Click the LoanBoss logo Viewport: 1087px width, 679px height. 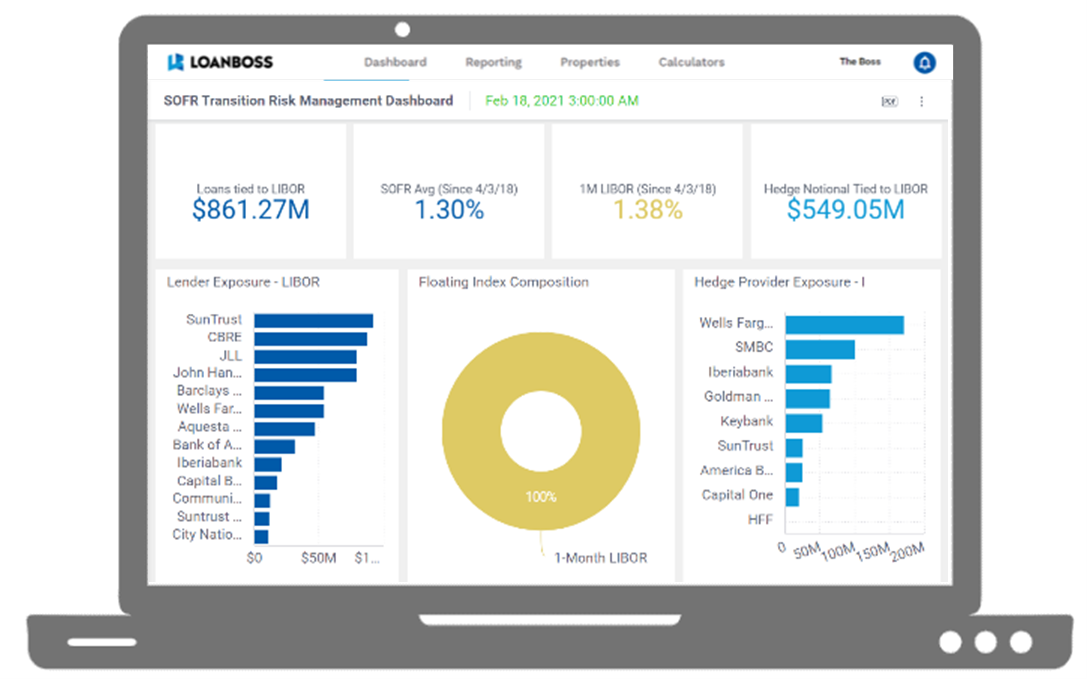coord(220,62)
